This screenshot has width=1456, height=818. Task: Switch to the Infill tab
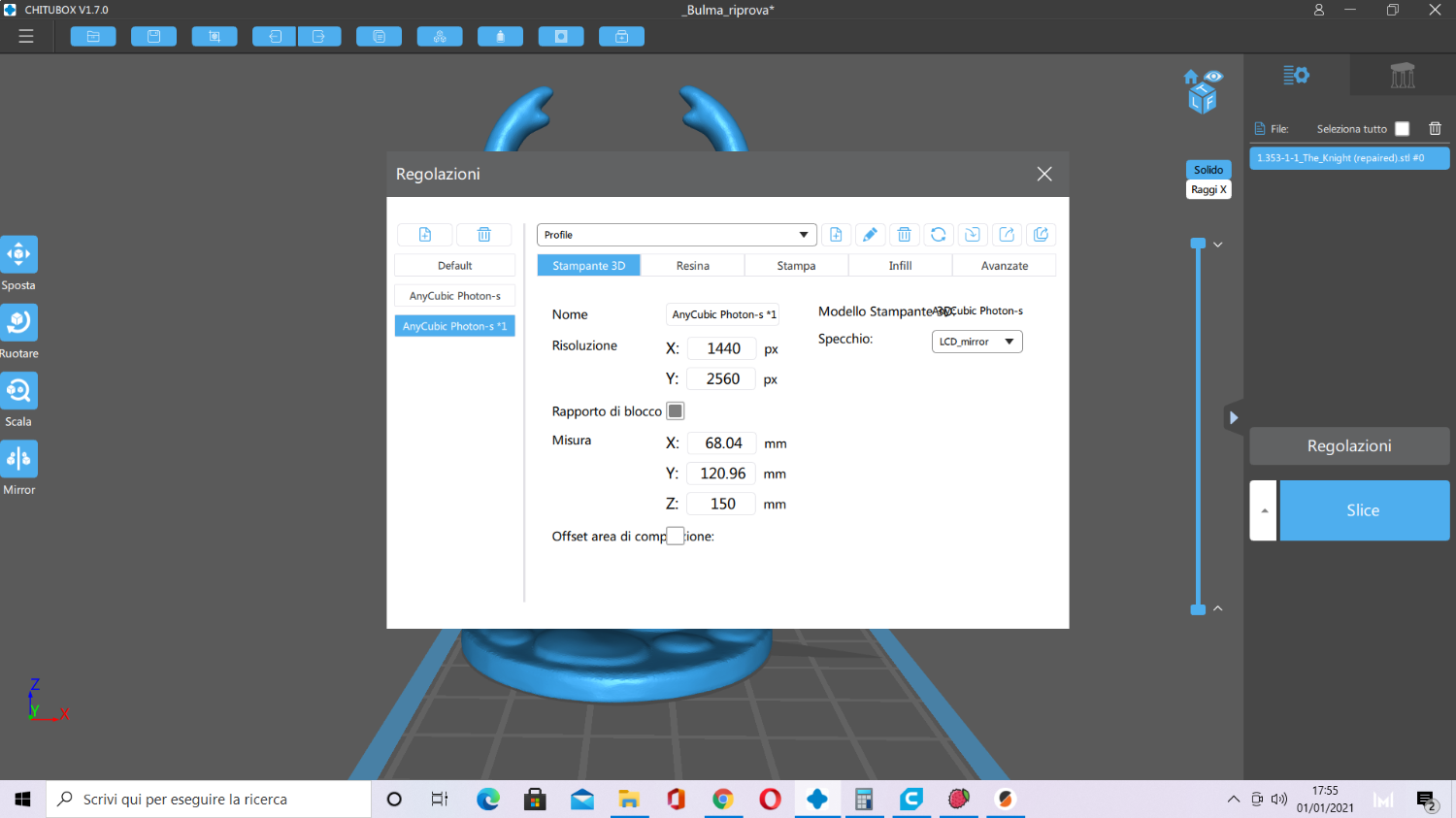[x=901, y=265]
